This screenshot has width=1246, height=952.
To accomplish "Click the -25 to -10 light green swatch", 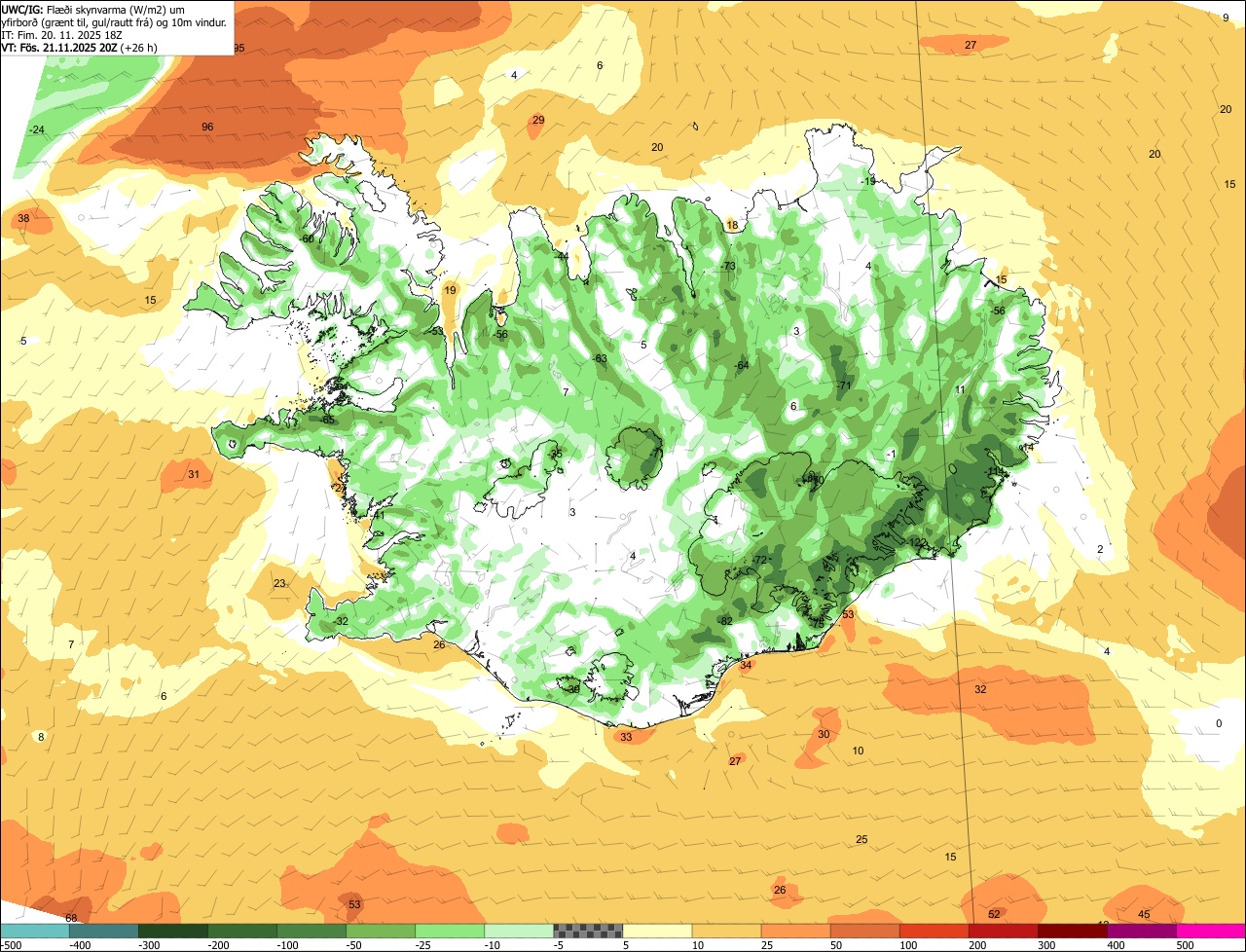I will point(450,931).
